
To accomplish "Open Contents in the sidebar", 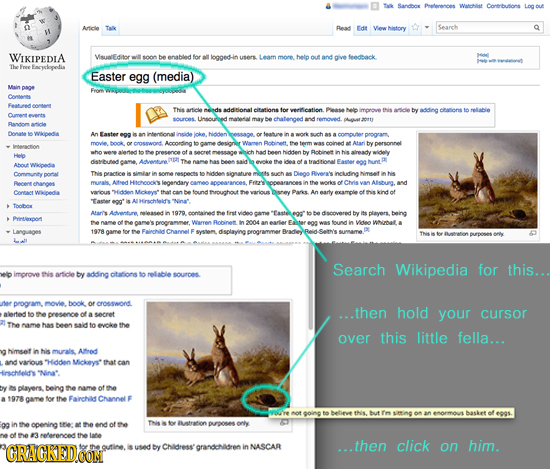I will (19, 96).
